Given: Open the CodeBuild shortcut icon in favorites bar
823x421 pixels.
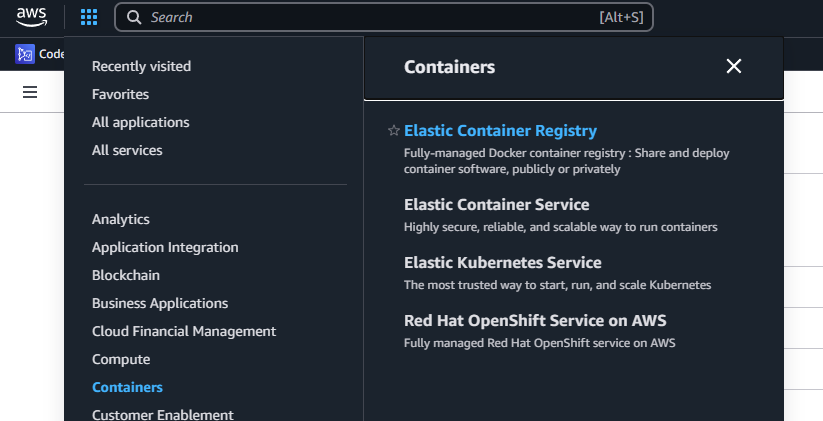Looking at the screenshot, I should coord(25,54).
